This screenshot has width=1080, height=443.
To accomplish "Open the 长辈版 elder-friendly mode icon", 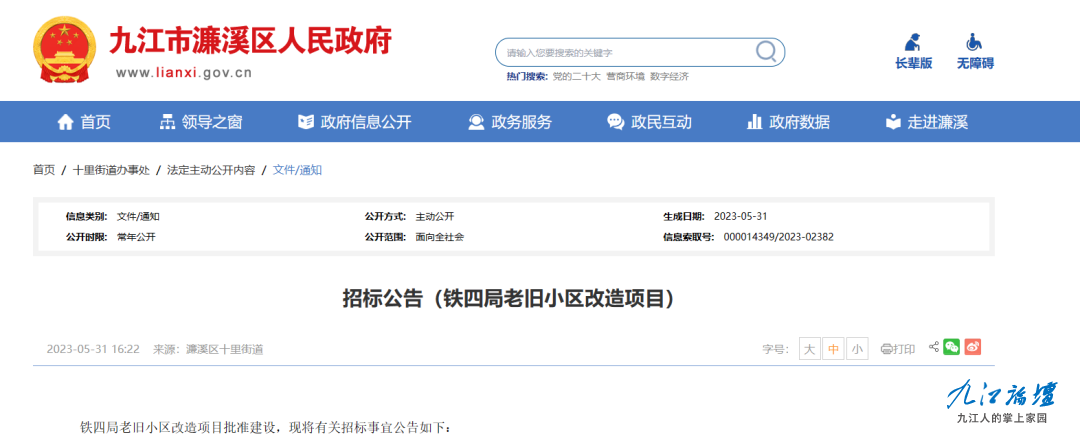I will 913,43.
